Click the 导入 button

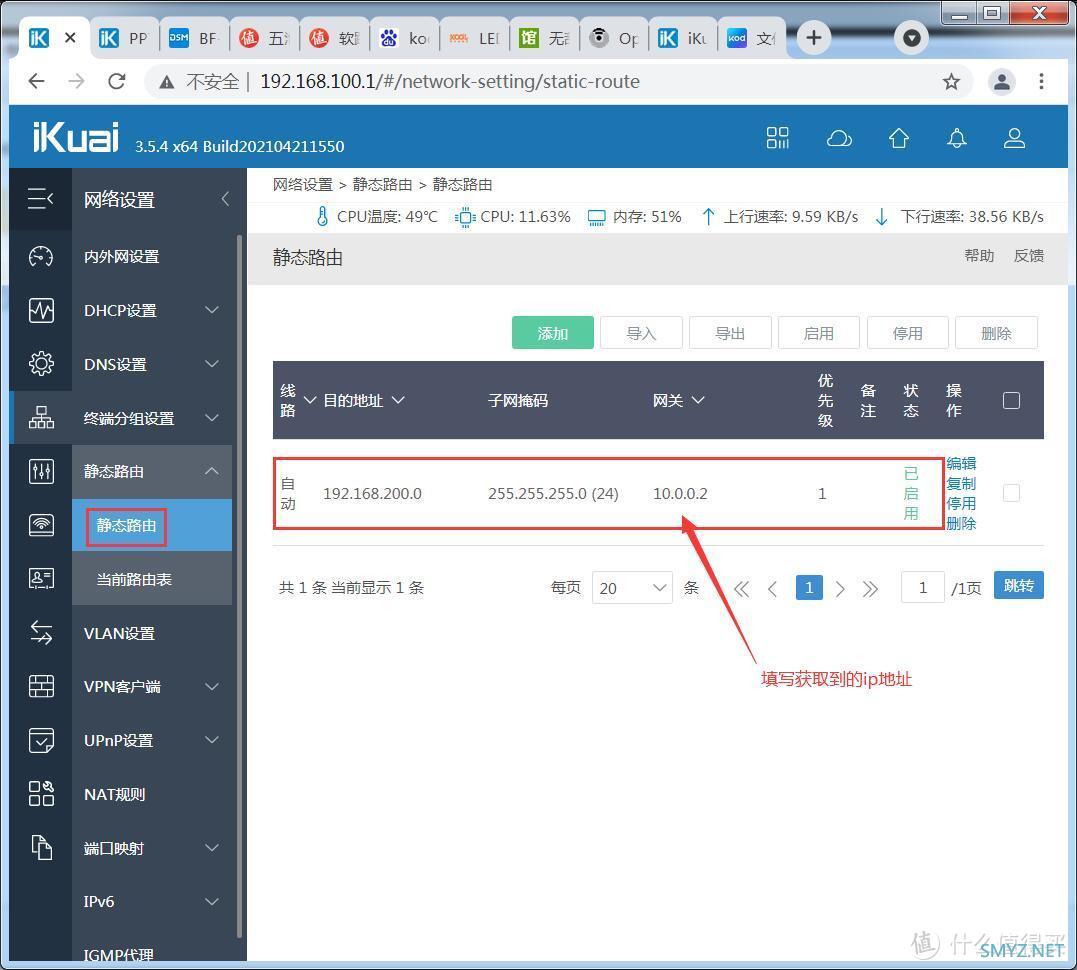pyautogui.click(x=642, y=333)
